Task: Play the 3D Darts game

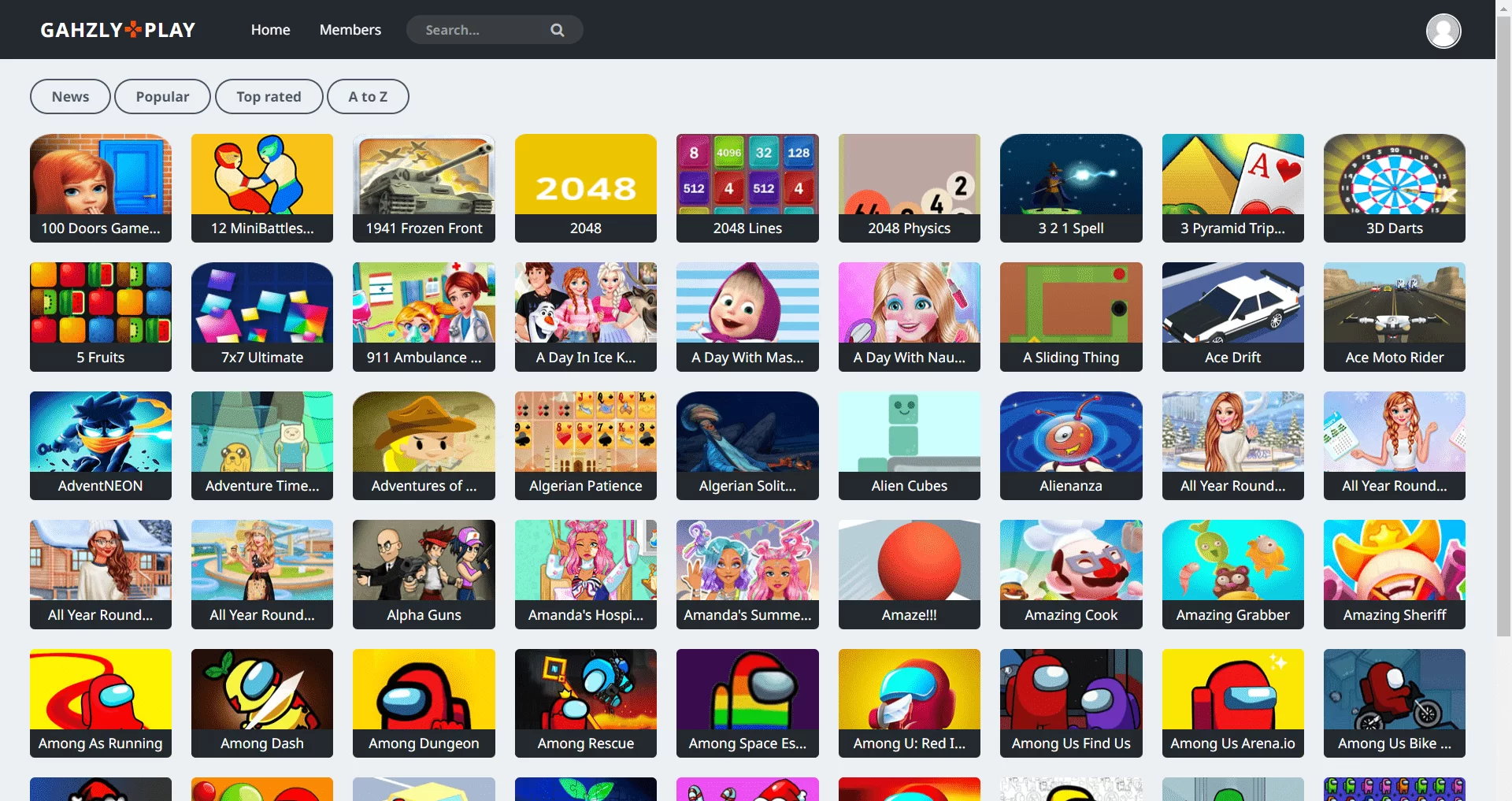Action: [x=1393, y=187]
